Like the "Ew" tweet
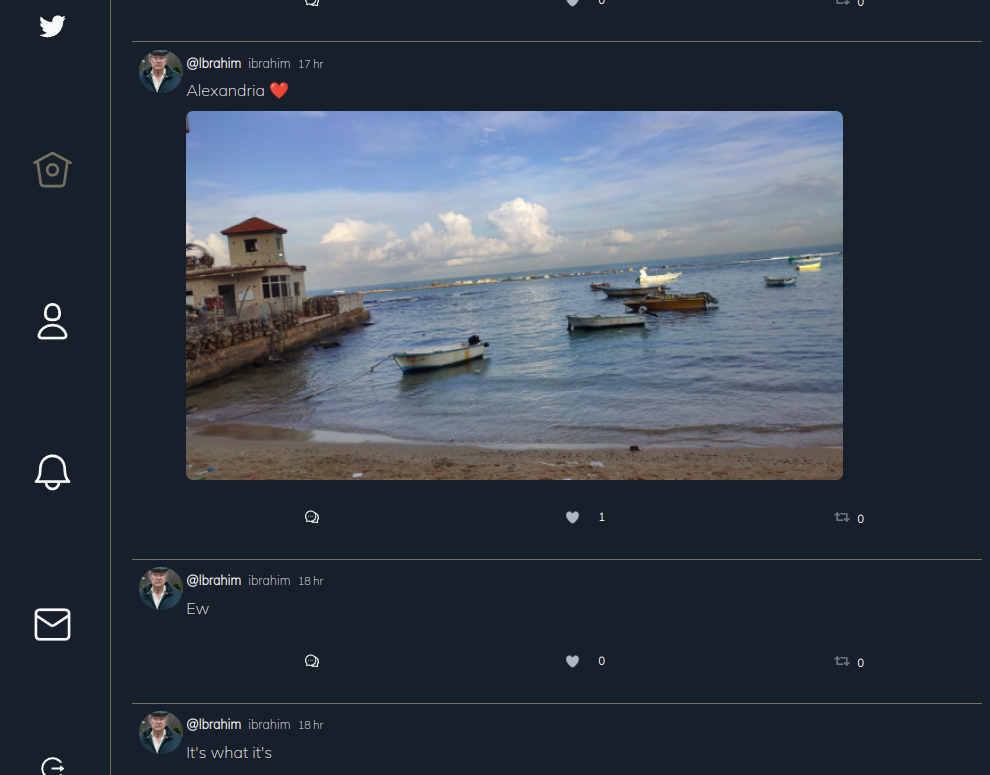Screen dimensions: 990x775 572,661
